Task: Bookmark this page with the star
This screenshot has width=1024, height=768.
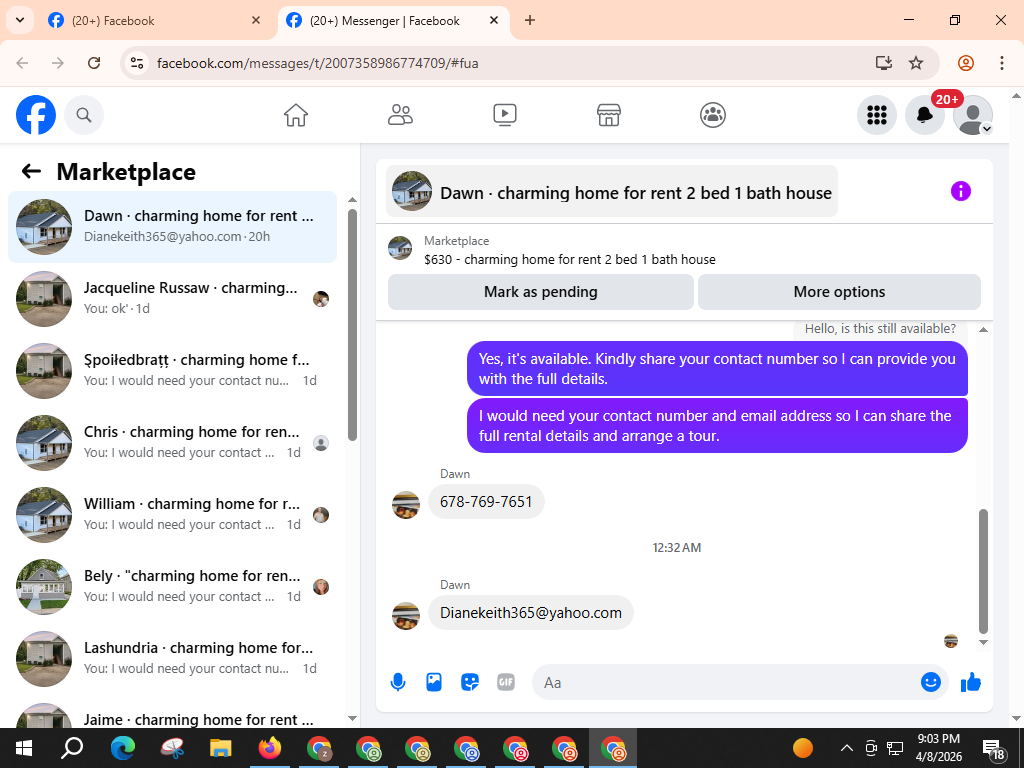Action: (x=916, y=63)
